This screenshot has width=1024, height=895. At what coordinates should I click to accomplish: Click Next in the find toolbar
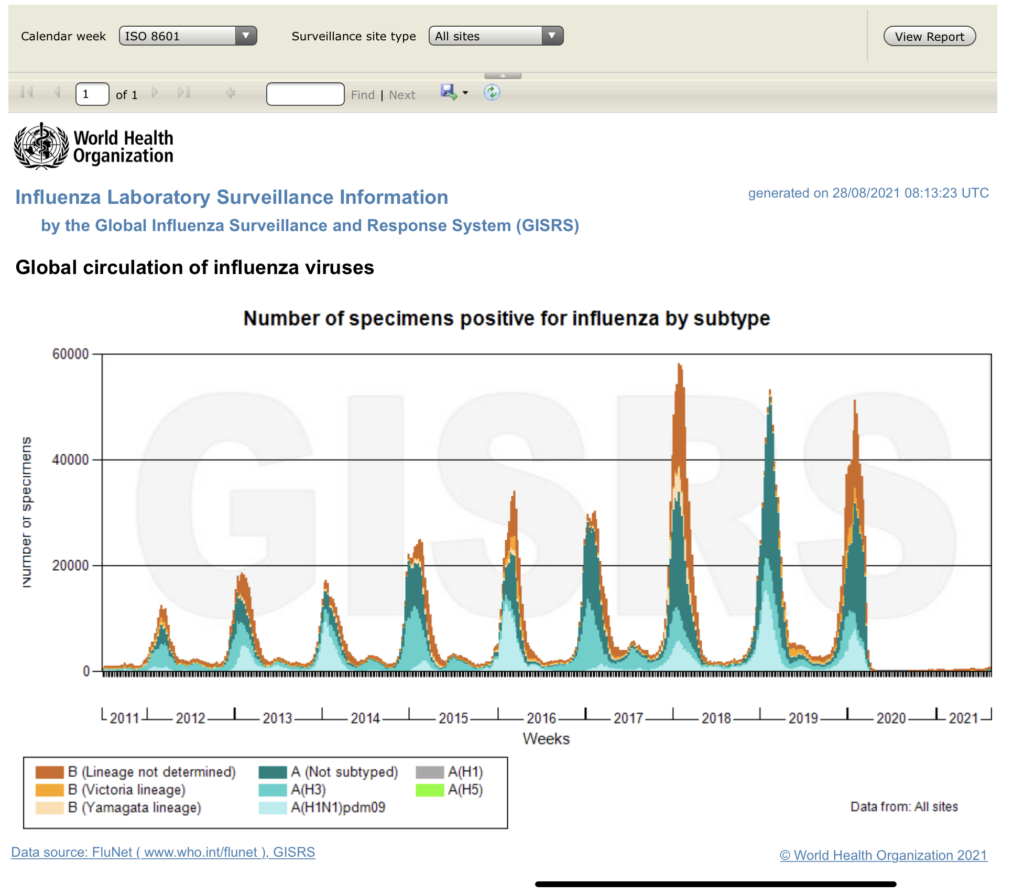402,95
